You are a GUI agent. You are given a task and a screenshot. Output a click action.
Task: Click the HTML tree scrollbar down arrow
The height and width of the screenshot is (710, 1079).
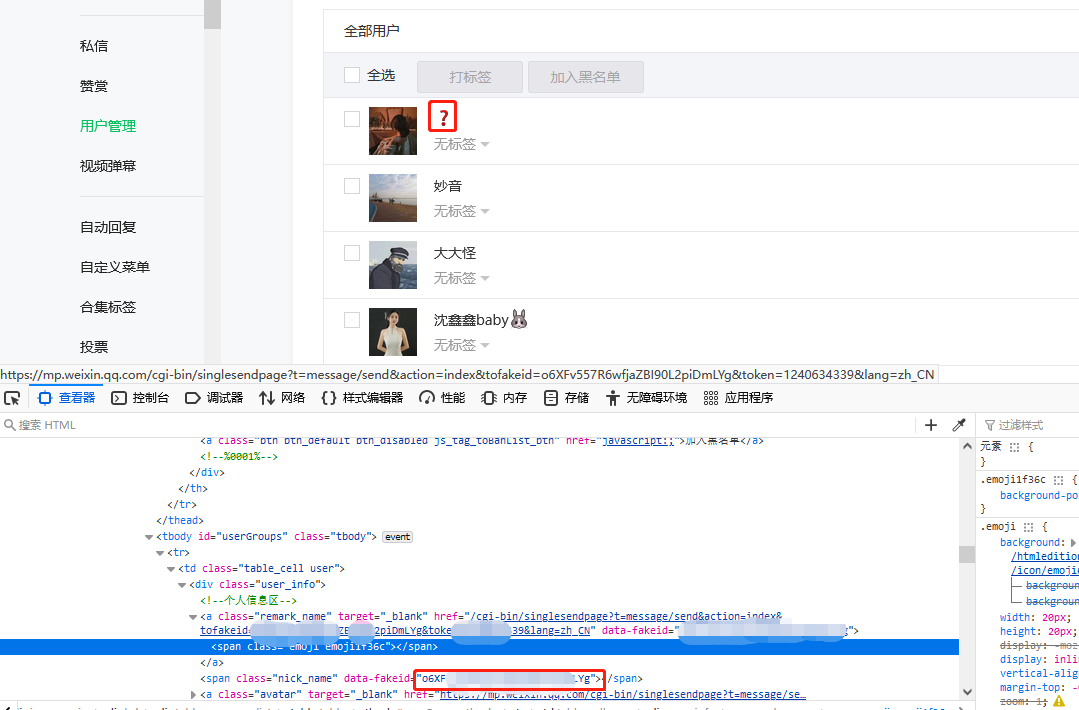point(967,691)
